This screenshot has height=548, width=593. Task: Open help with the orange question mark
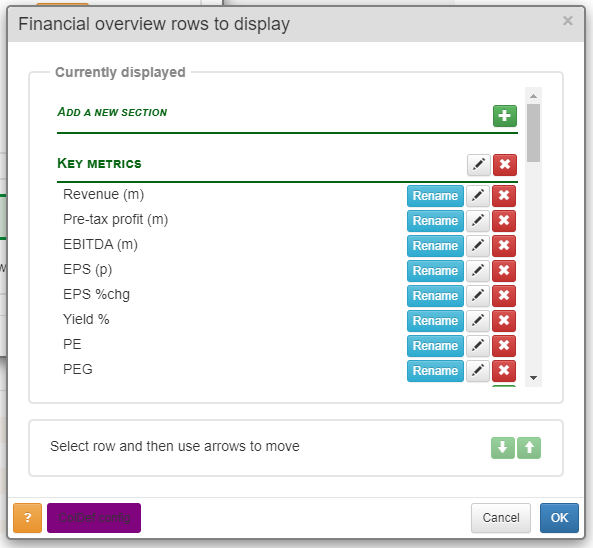pos(27,518)
